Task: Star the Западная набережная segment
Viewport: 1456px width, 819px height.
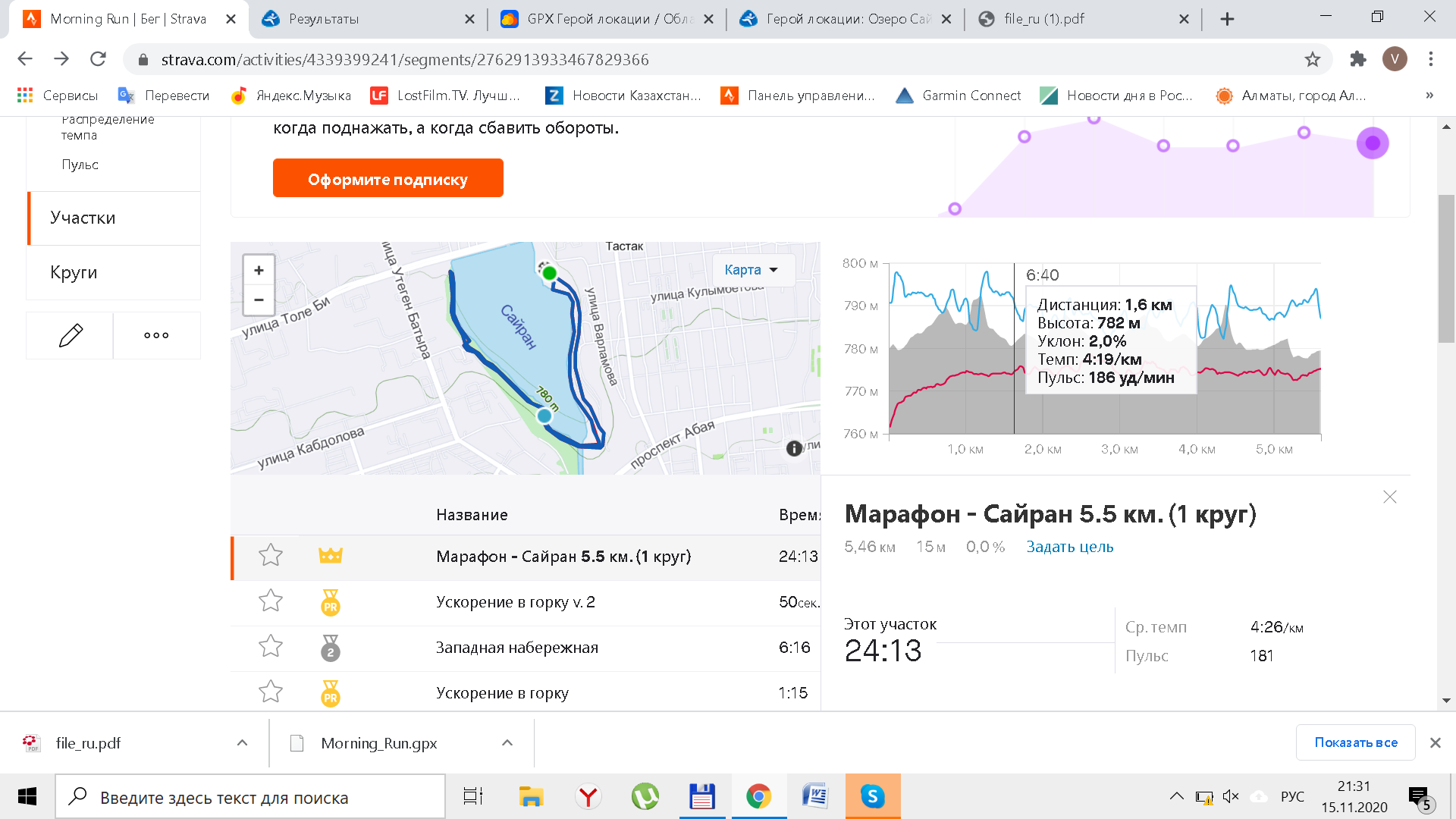Action: point(271,647)
